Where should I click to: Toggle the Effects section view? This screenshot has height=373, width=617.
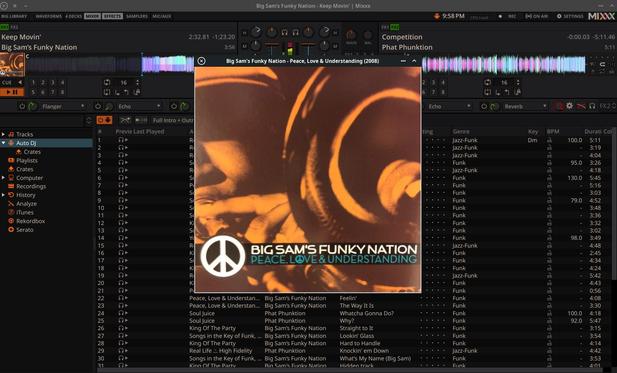[x=113, y=16]
